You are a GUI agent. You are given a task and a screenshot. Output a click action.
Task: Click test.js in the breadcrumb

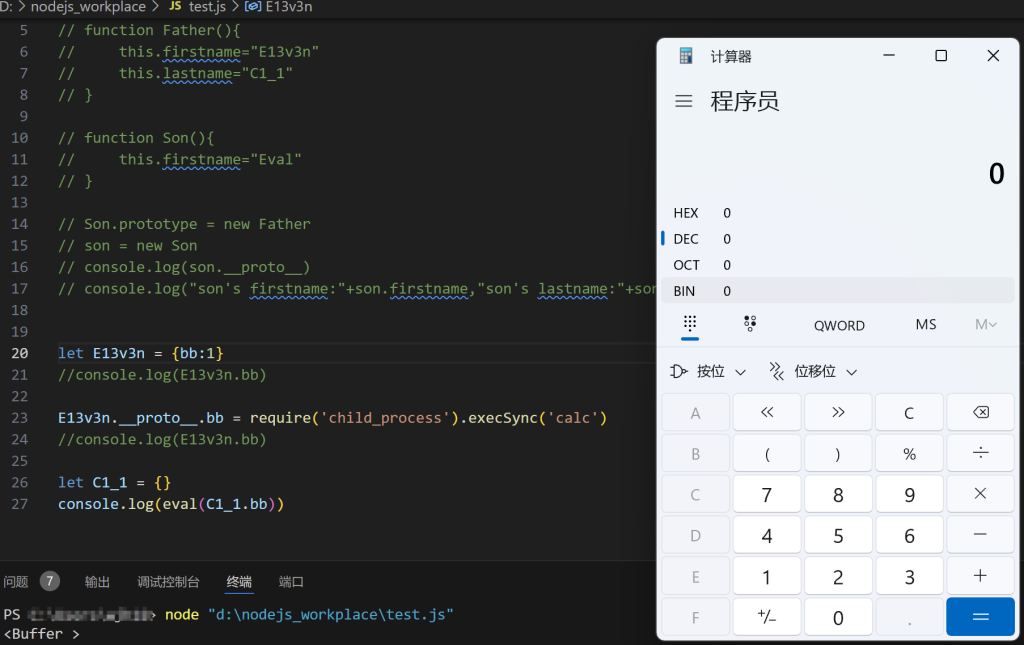tap(207, 7)
